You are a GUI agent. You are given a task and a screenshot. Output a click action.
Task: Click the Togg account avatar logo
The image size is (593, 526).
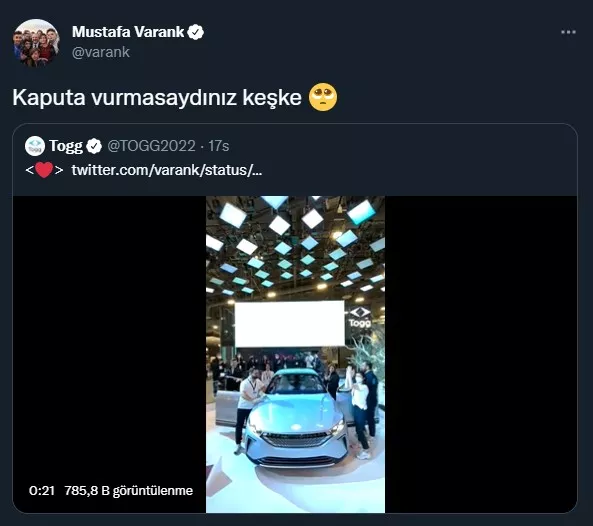pos(35,146)
